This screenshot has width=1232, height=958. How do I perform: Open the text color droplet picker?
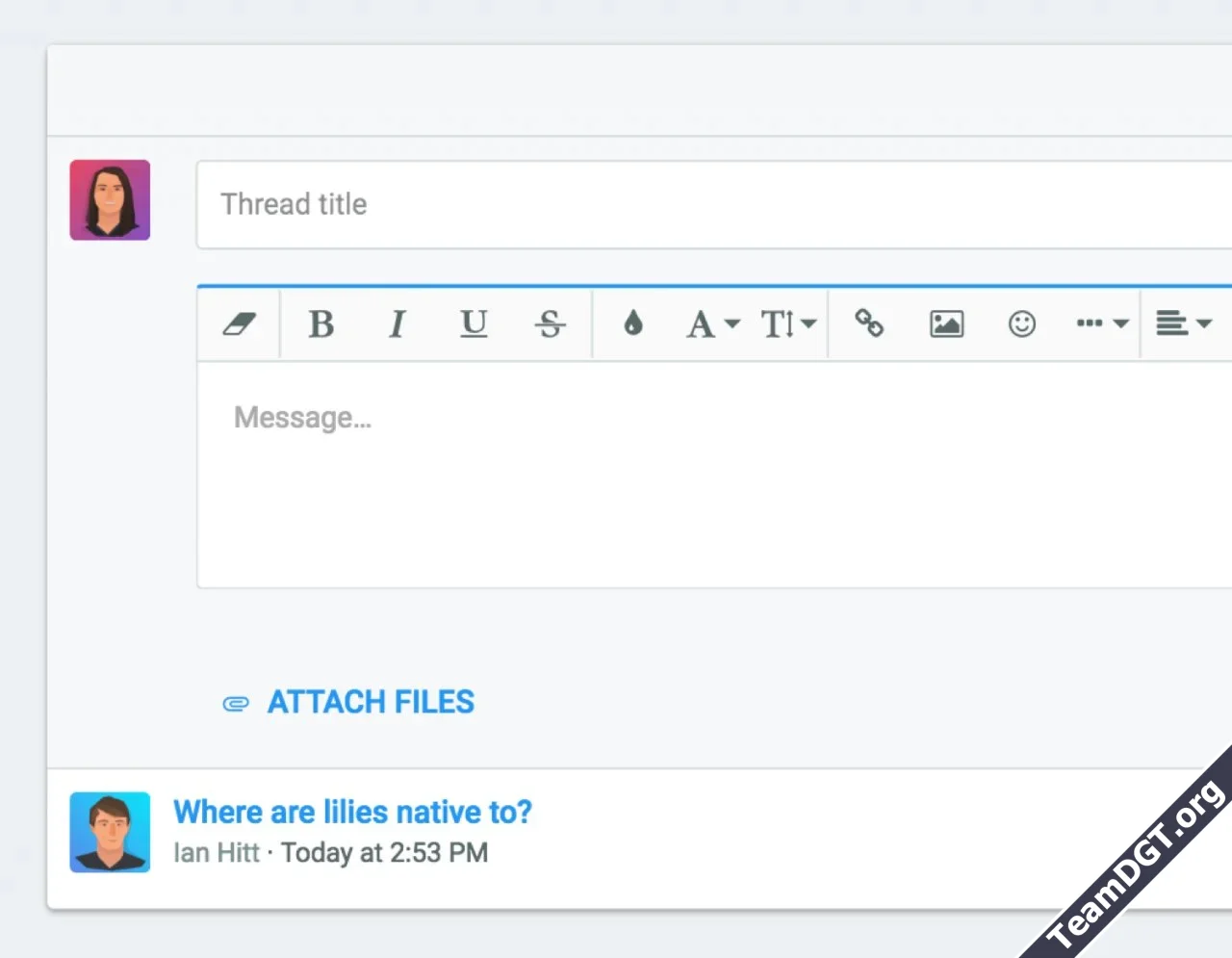coord(632,324)
